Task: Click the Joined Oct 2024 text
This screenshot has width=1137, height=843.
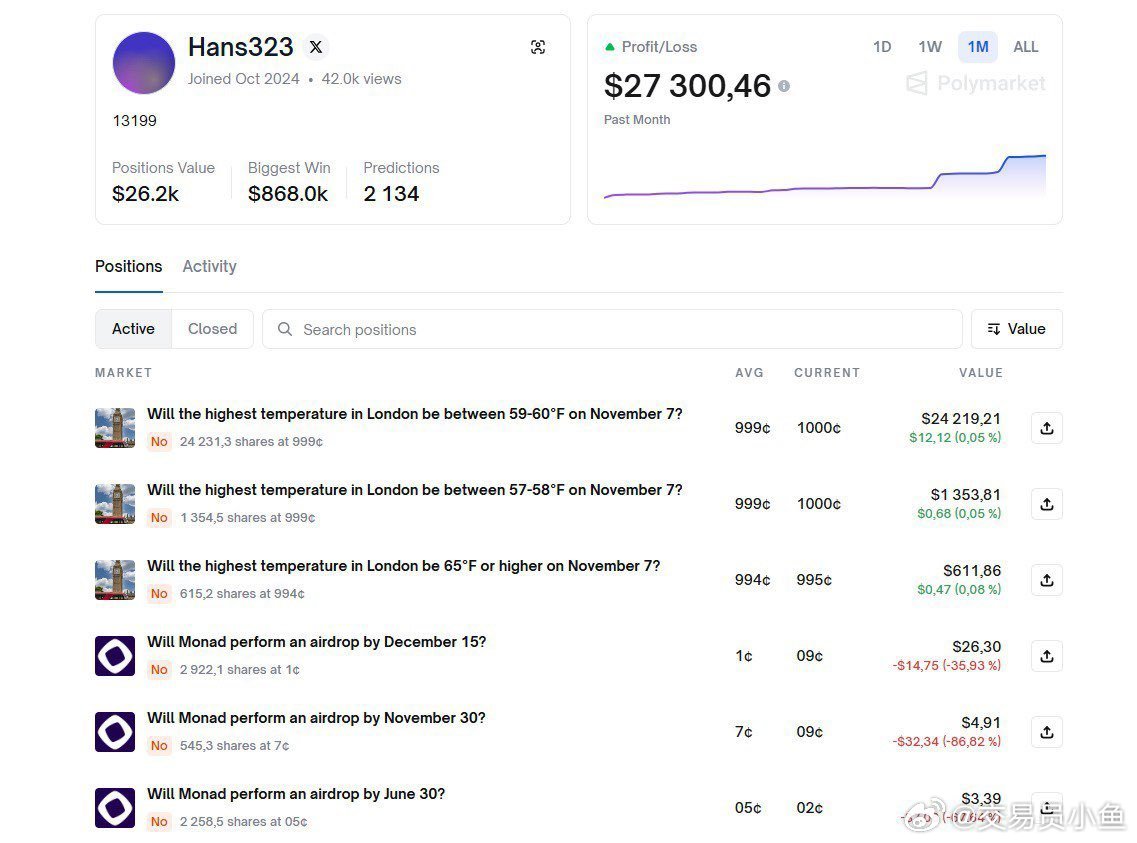Action: click(244, 79)
